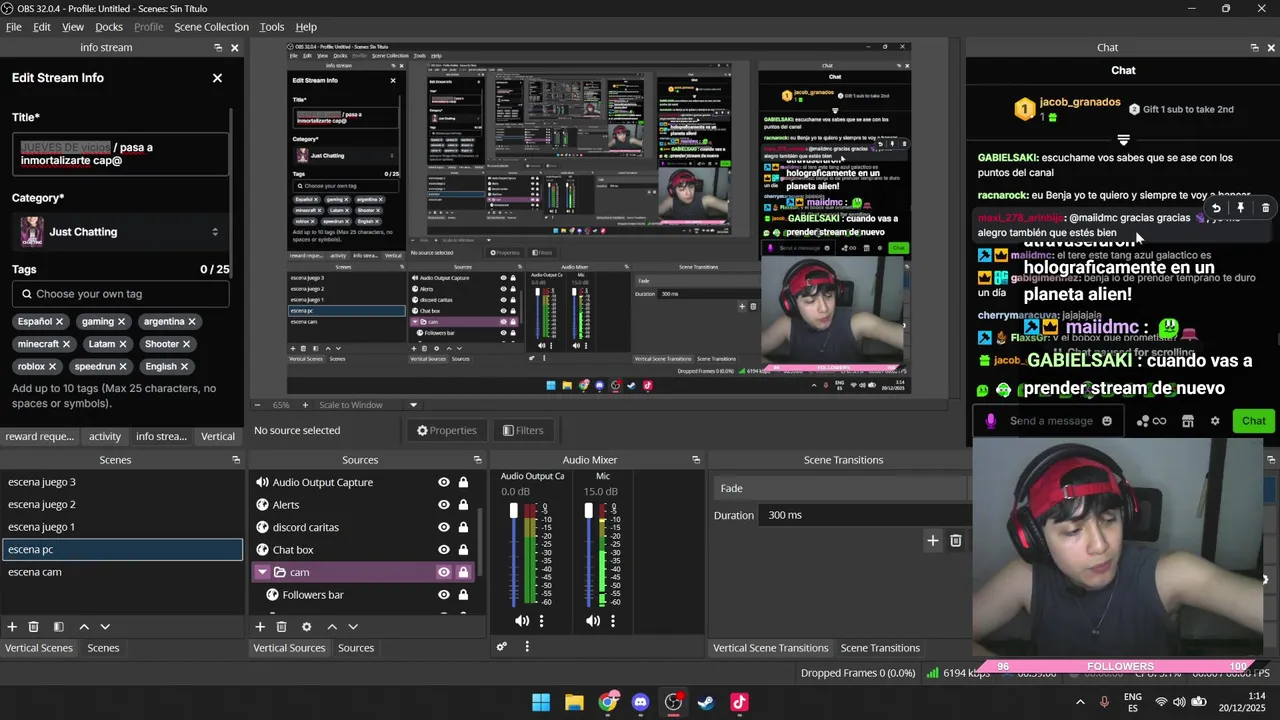Open scene filters icon in Scenes toolbar
This screenshot has height=720, width=1280.
coord(58,627)
